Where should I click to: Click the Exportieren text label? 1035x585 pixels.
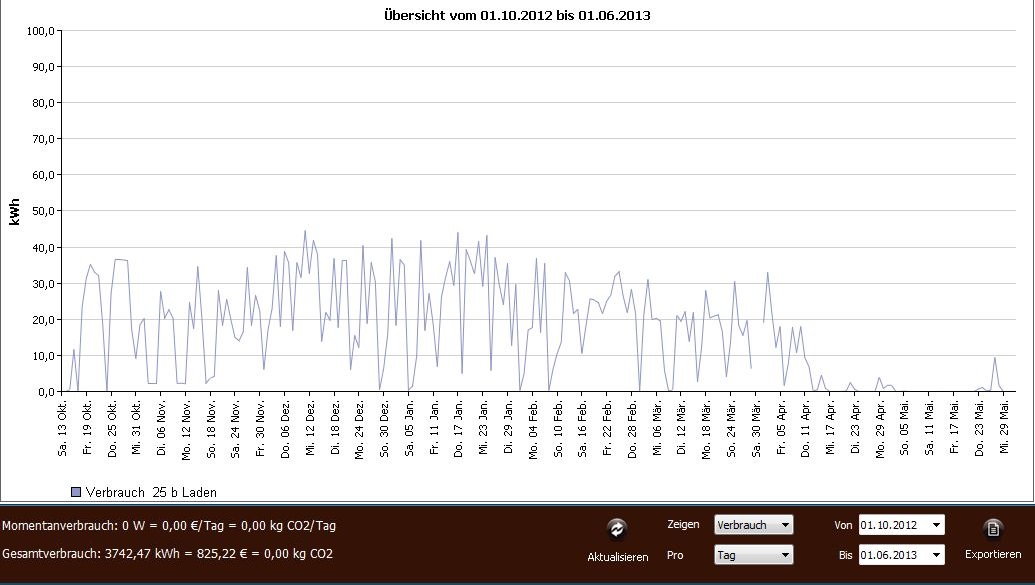coord(992,555)
